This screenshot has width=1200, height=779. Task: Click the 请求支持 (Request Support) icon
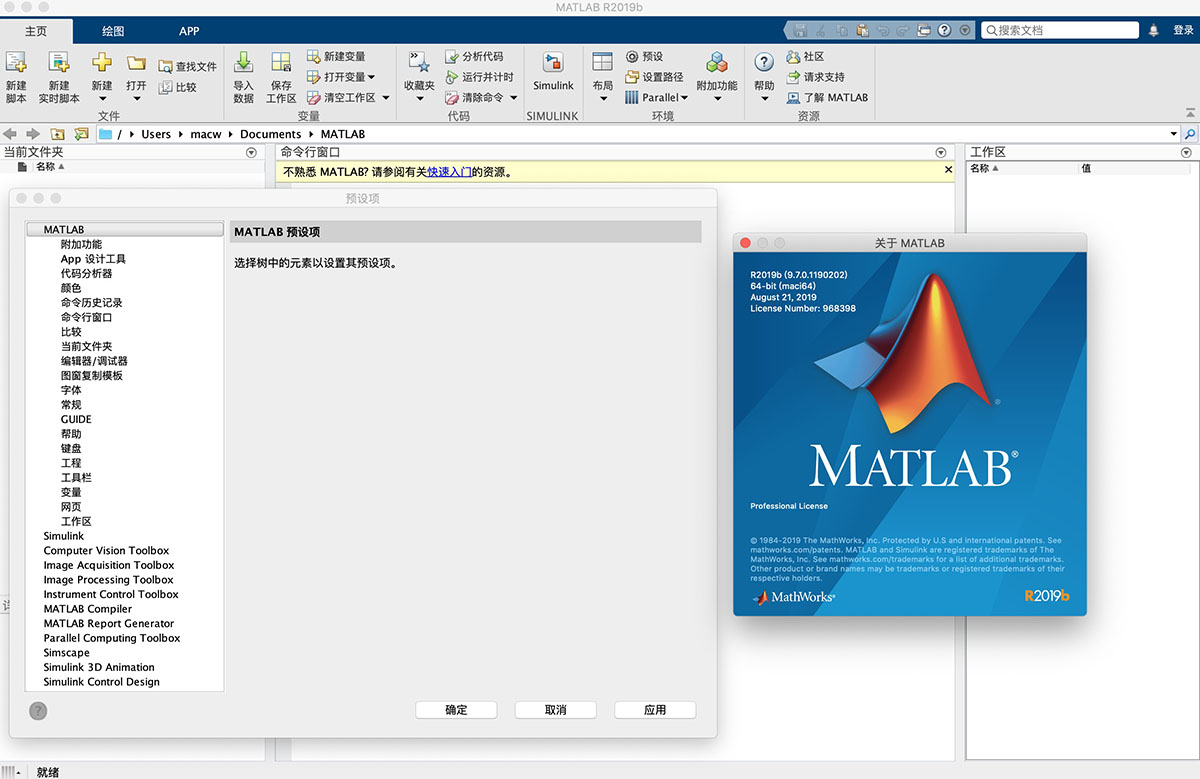793,77
